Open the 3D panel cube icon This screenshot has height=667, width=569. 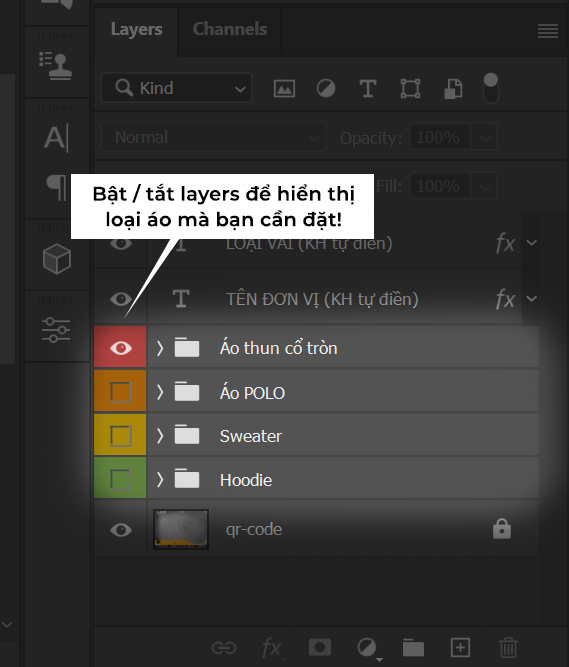point(57,259)
